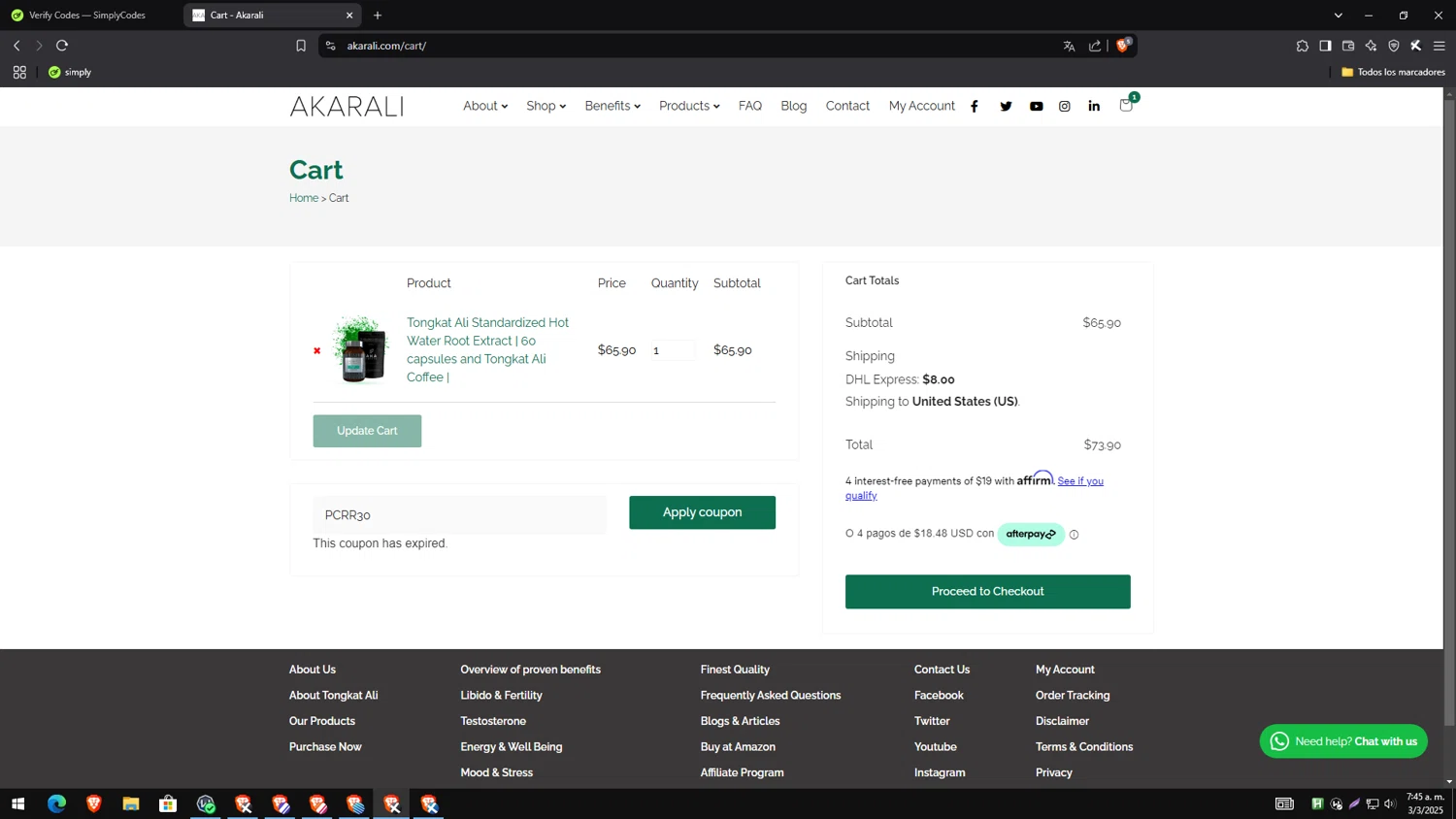The image size is (1456, 819).
Task: Open Akarali YouTube icon in header
Action: 1037,107
